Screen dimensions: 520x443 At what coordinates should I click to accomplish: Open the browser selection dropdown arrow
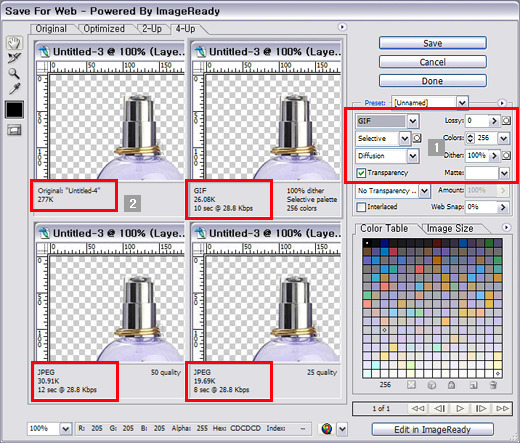click(x=342, y=429)
